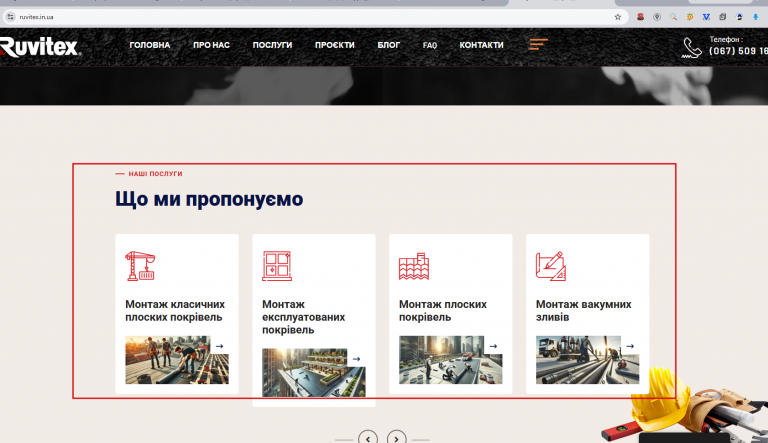Click the roof tiles icon on third card
The width and height of the screenshot is (768, 443).
pos(414,266)
